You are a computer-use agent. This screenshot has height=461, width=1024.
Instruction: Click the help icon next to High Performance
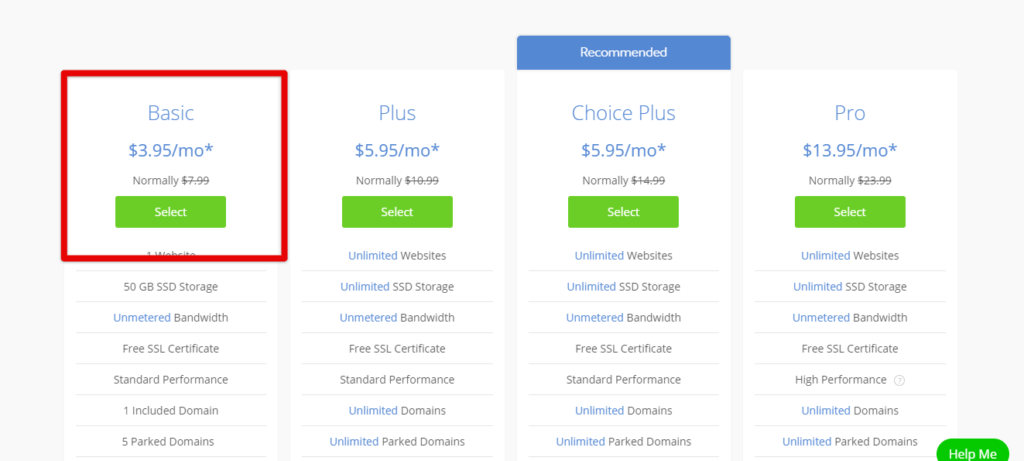pos(899,380)
